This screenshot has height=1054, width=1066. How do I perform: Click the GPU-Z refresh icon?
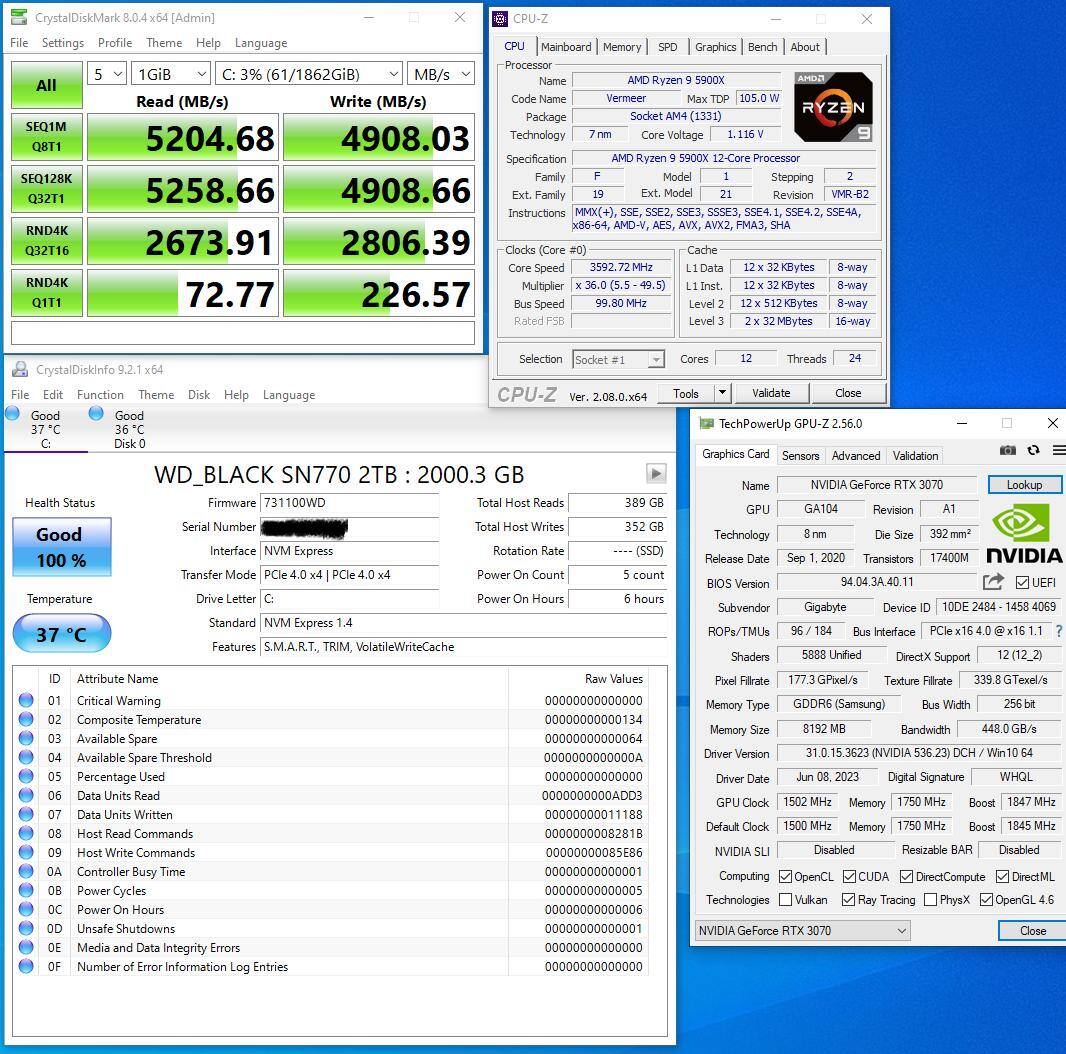(x=1033, y=451)
